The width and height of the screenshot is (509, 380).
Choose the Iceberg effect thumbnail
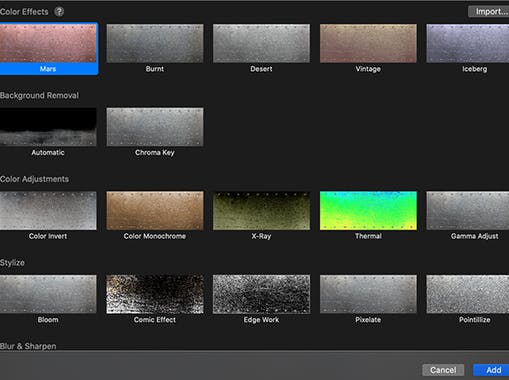[x=468, y=43]
